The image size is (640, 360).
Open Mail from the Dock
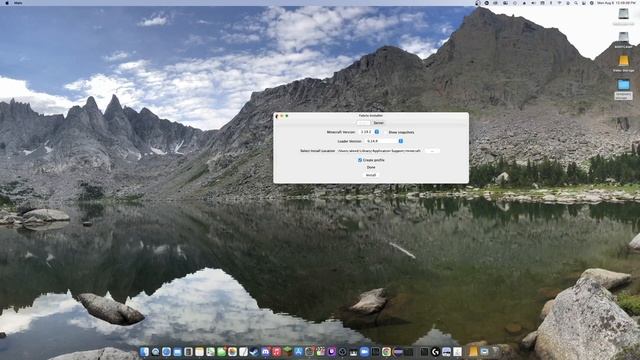[178, 351]
